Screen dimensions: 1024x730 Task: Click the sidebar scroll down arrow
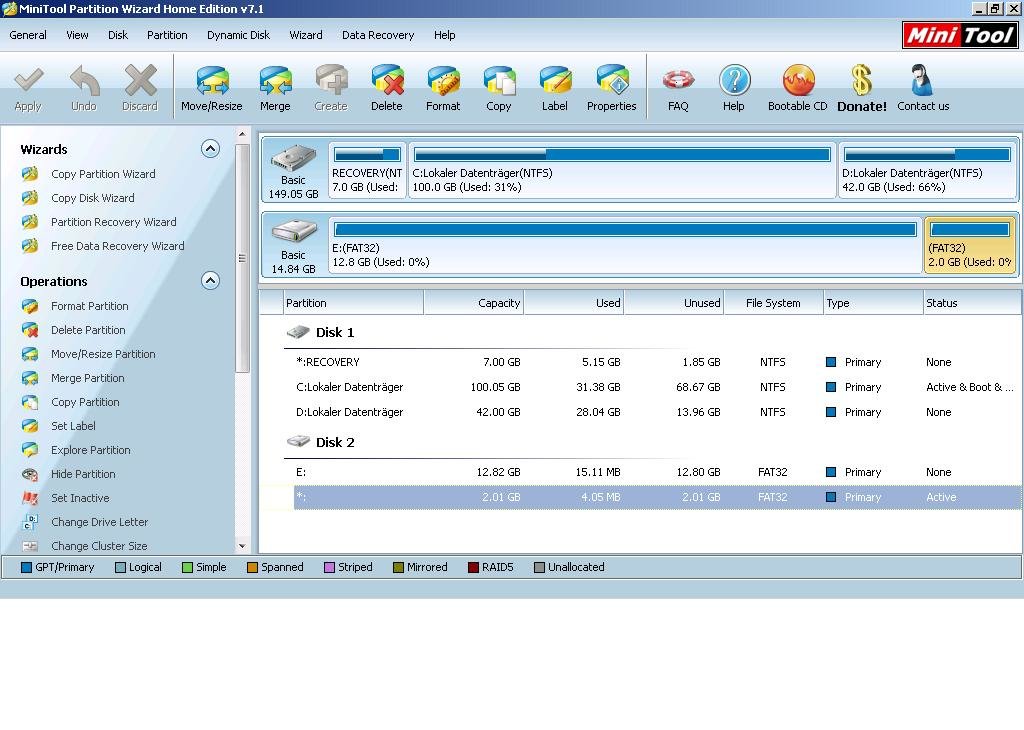[242, 546]
